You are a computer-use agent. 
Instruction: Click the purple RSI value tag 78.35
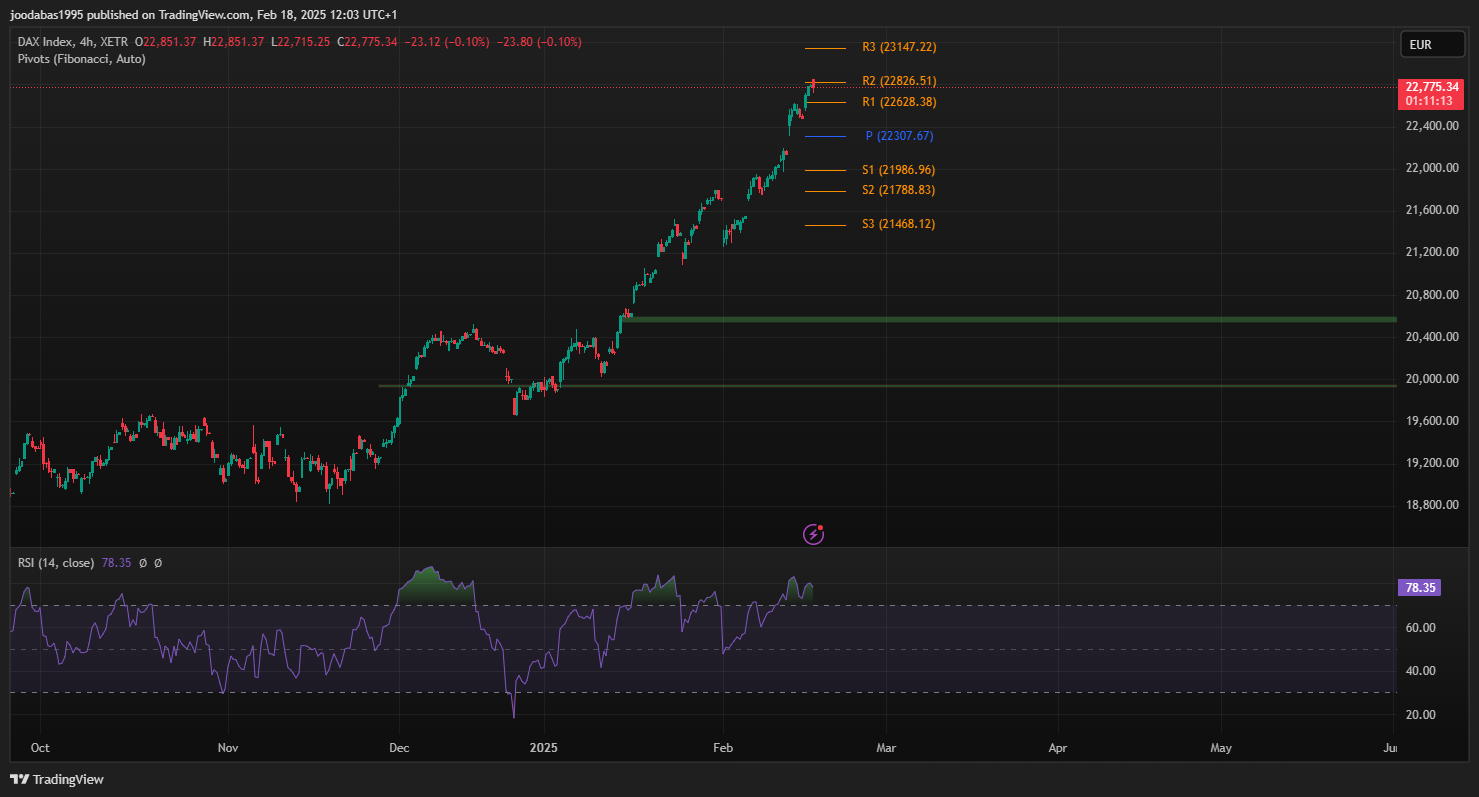tap(1419, 588)
